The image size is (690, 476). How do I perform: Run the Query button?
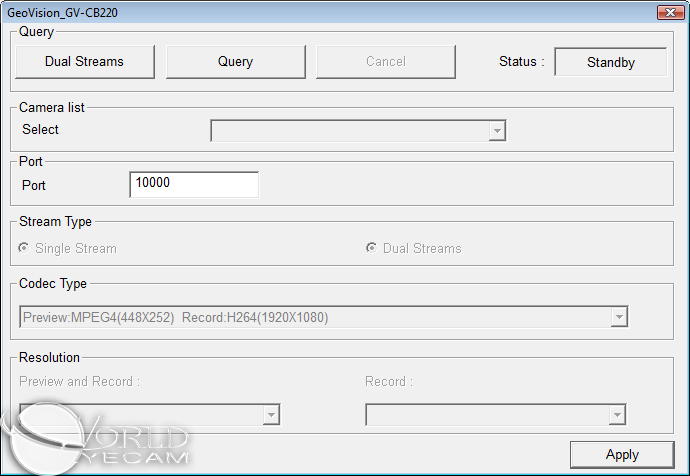pos(235,62)
